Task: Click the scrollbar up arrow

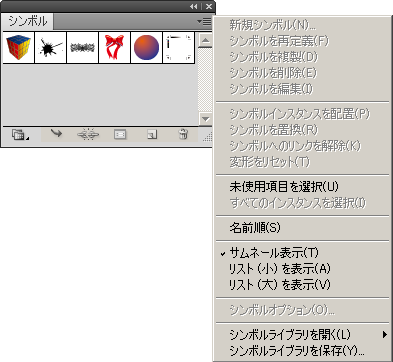Action: click(x=205, y=41)
